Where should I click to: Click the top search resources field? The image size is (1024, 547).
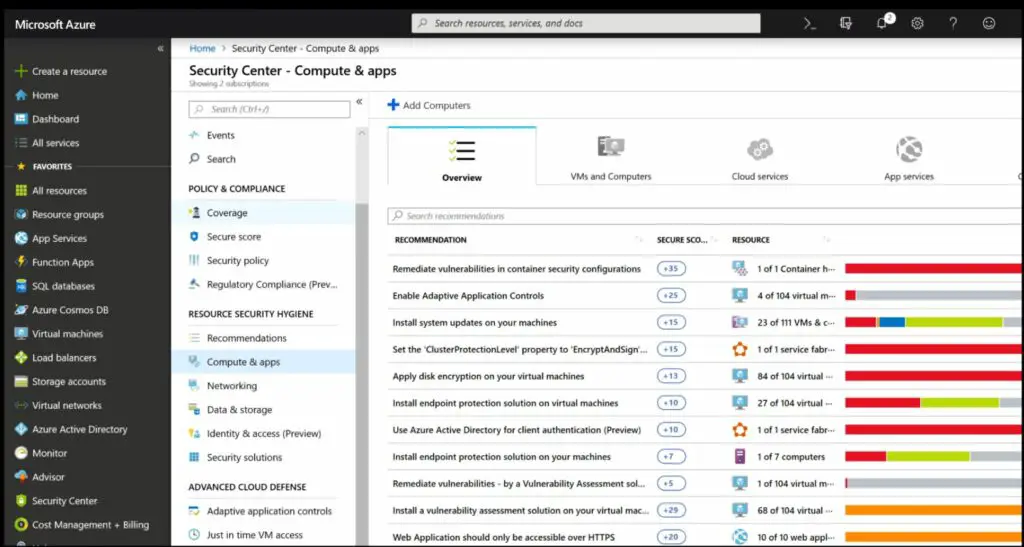[x=586, y=23]
